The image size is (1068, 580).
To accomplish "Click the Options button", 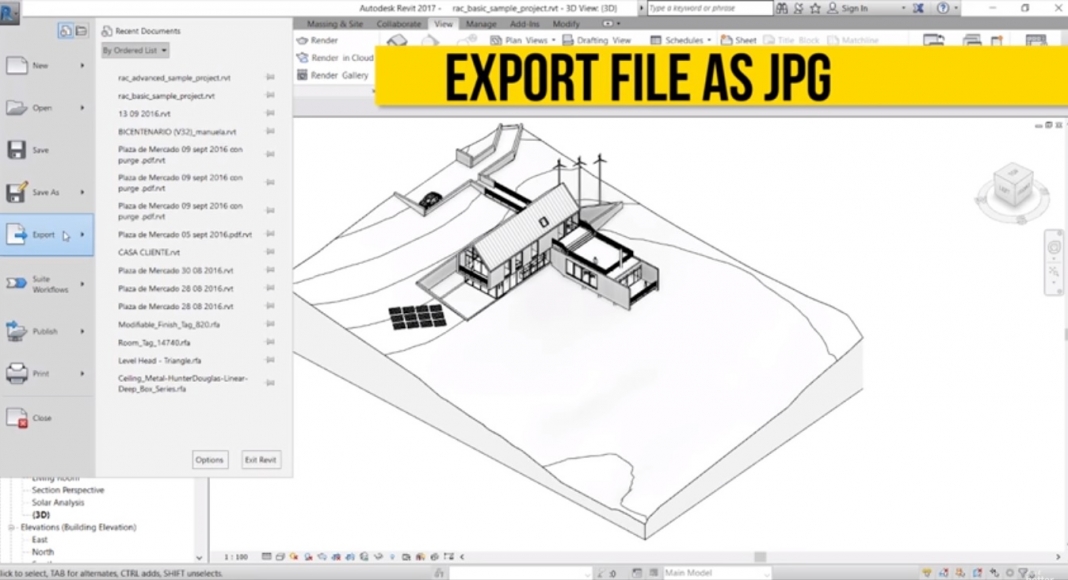I will [210, 460].
